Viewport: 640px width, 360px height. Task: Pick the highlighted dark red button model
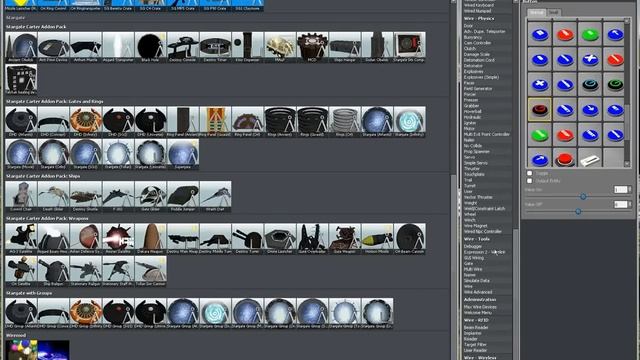(x=540, y=109)
